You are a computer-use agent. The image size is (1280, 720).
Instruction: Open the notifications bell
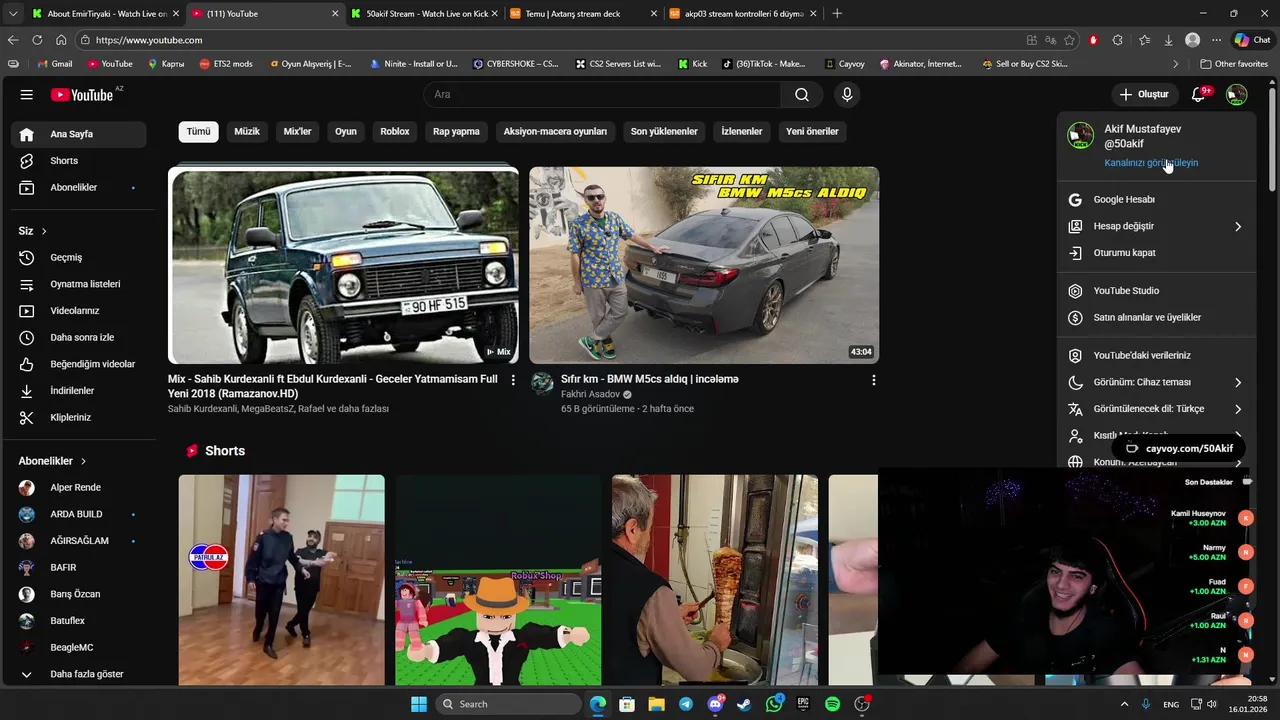pyautogui.click(x=1199, y=94)
